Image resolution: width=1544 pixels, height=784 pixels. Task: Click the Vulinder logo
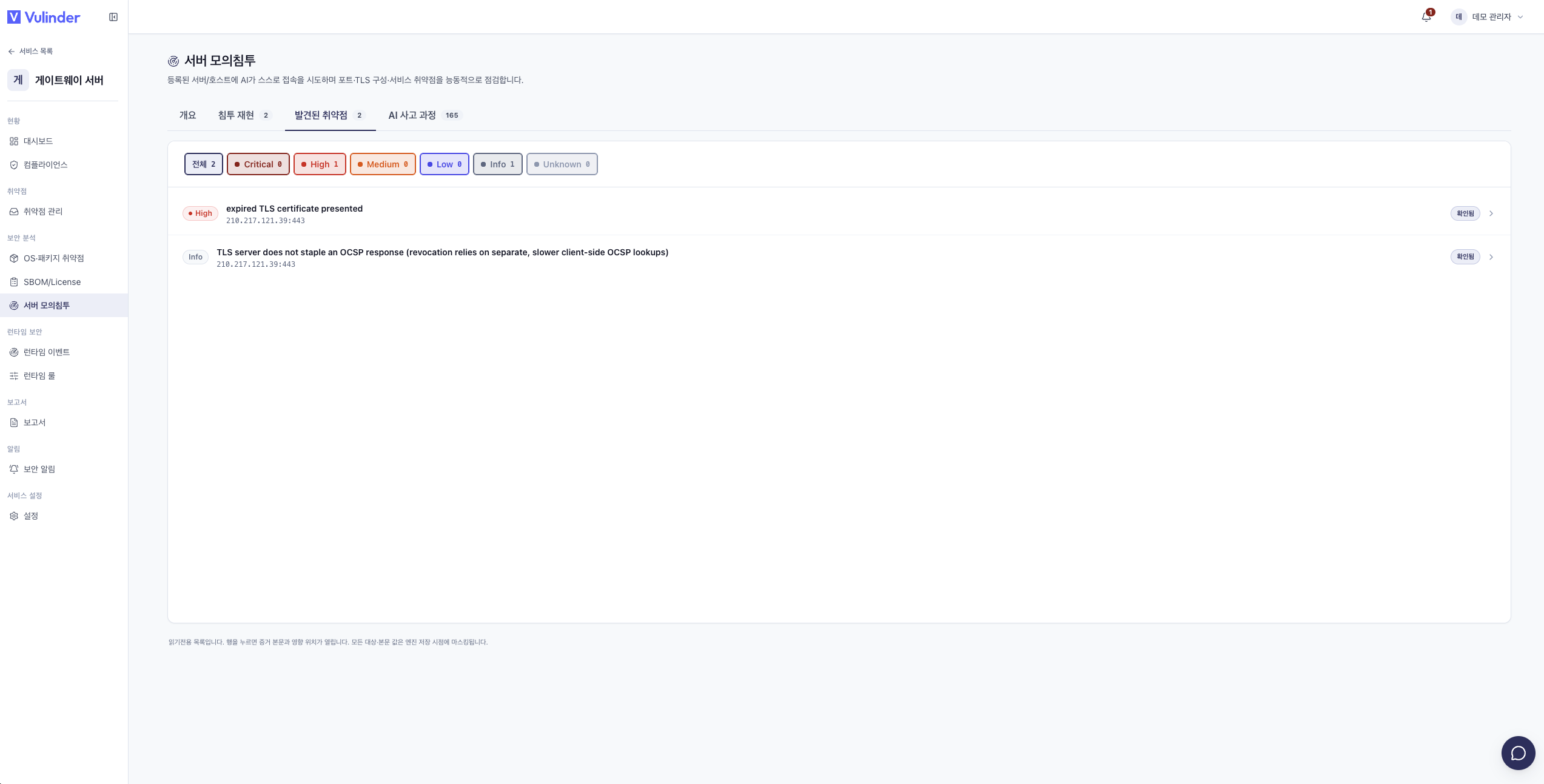(44, 17)
